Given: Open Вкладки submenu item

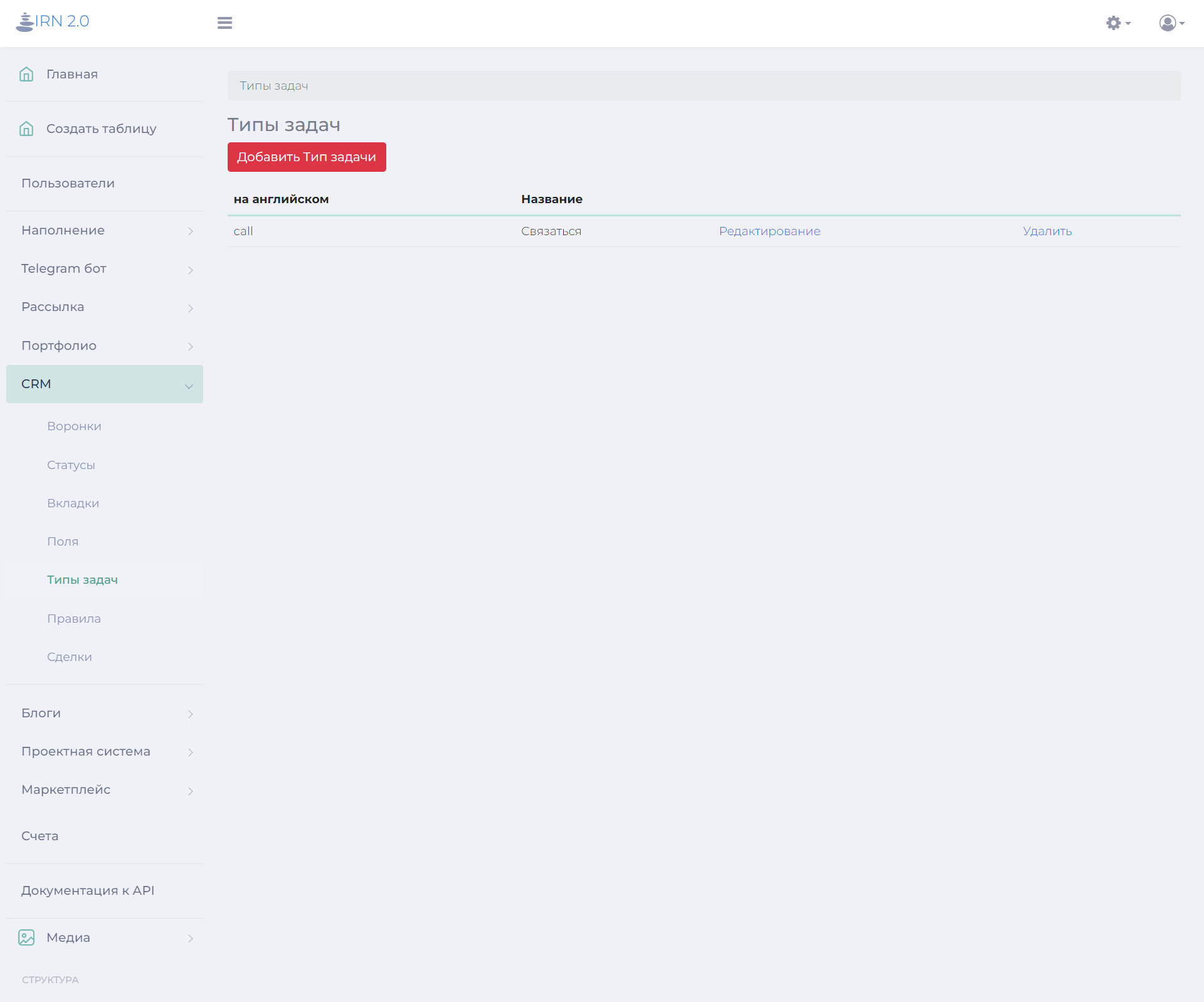Looking at the screenshot, I should (73, 503).
